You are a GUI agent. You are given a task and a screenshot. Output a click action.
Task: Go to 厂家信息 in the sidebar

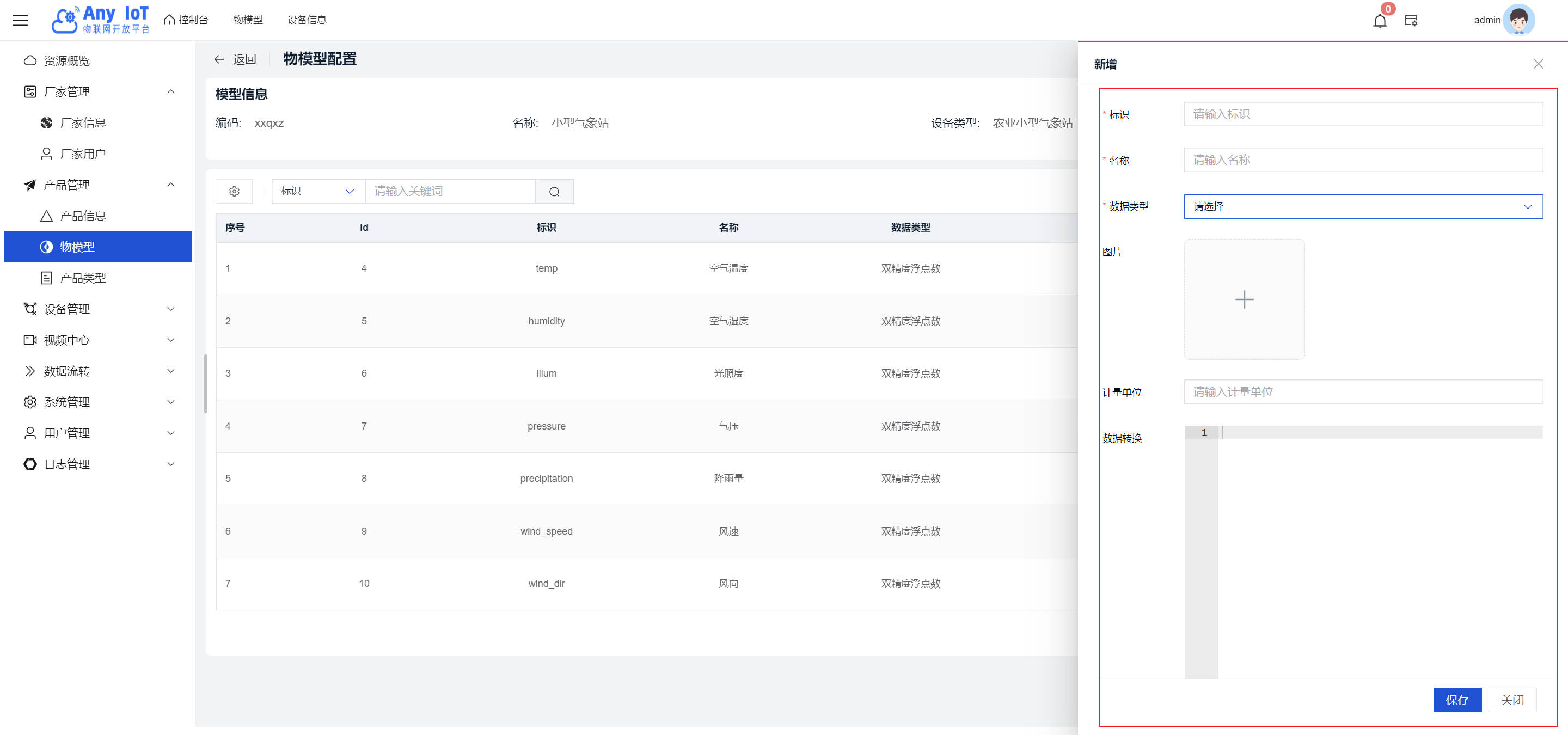(83, 123)
